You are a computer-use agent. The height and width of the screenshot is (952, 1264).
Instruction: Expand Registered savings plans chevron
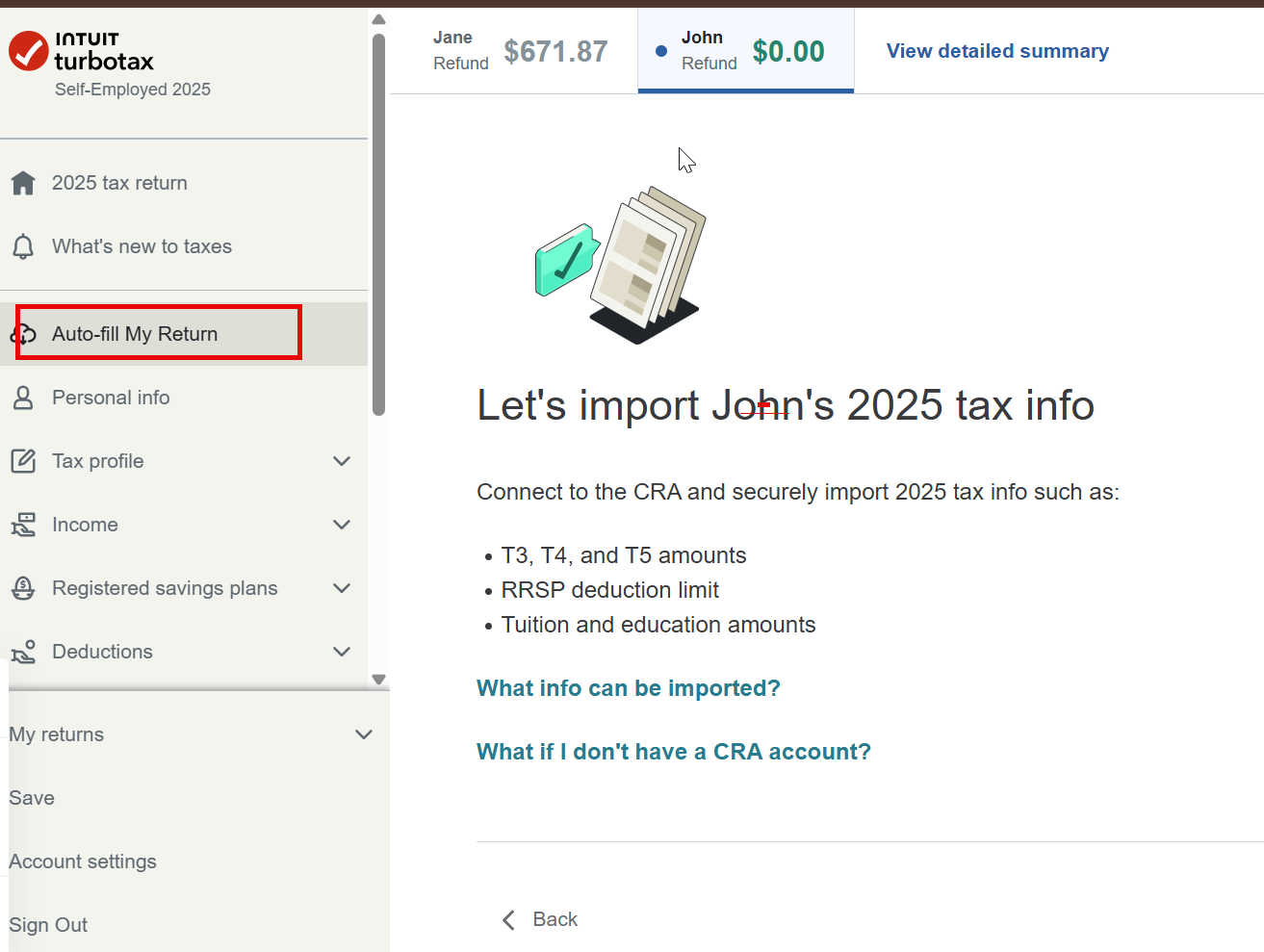341,588
